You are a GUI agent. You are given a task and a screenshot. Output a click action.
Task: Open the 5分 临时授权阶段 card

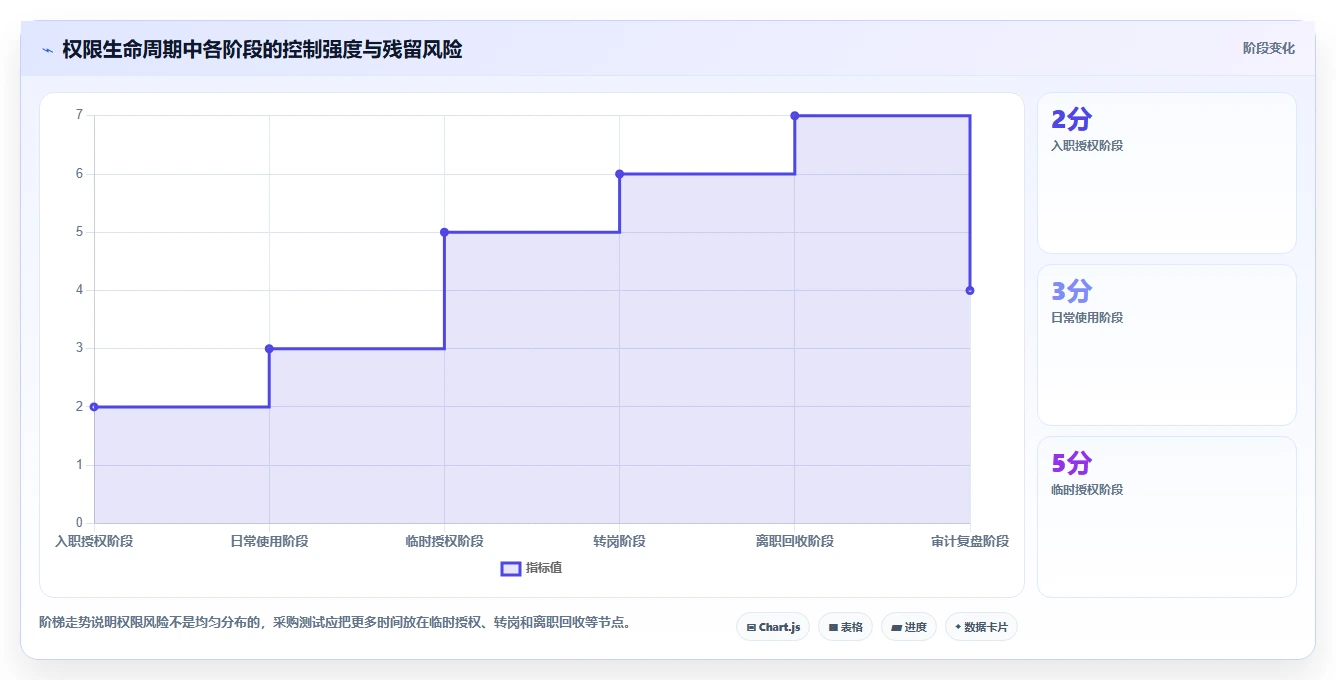[x=1167, y=517]
